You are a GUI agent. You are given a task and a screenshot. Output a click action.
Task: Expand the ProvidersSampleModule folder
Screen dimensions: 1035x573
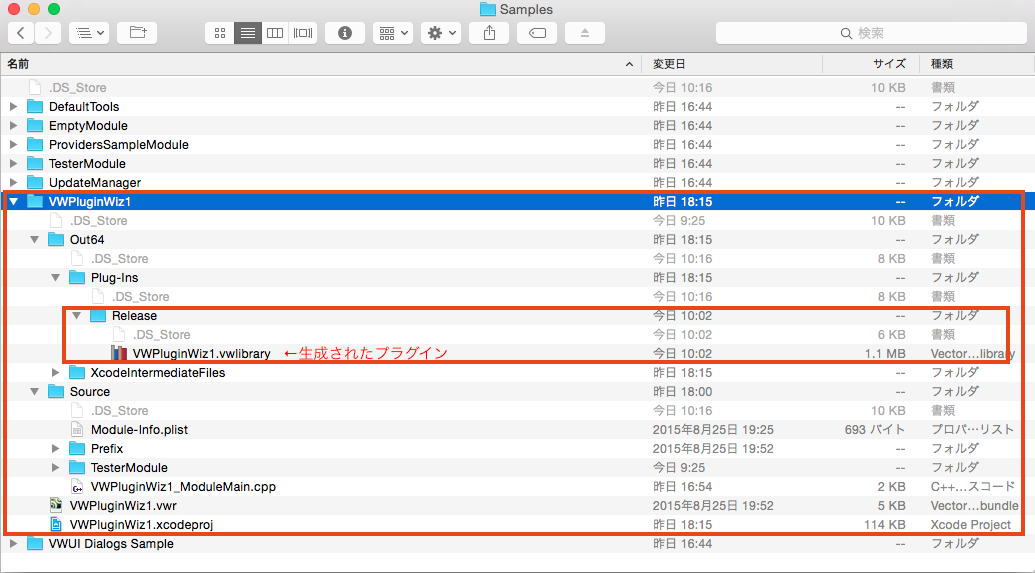coord(13,145)
